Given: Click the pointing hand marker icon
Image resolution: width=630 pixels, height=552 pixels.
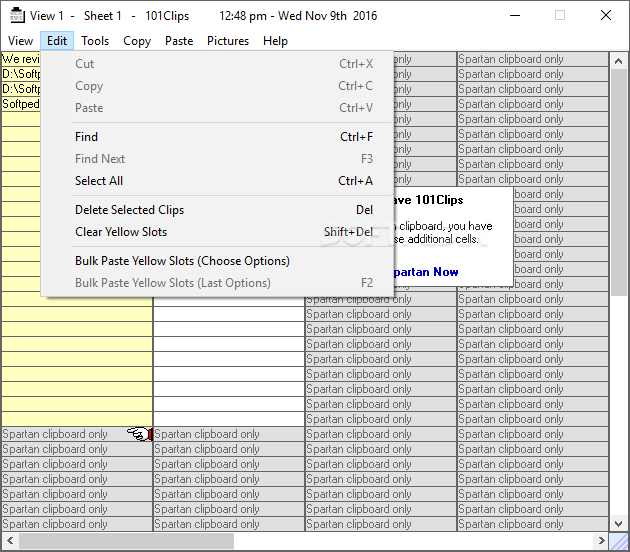Looking at the screenshot, I should pyautogui.click(x=140, y=433).
